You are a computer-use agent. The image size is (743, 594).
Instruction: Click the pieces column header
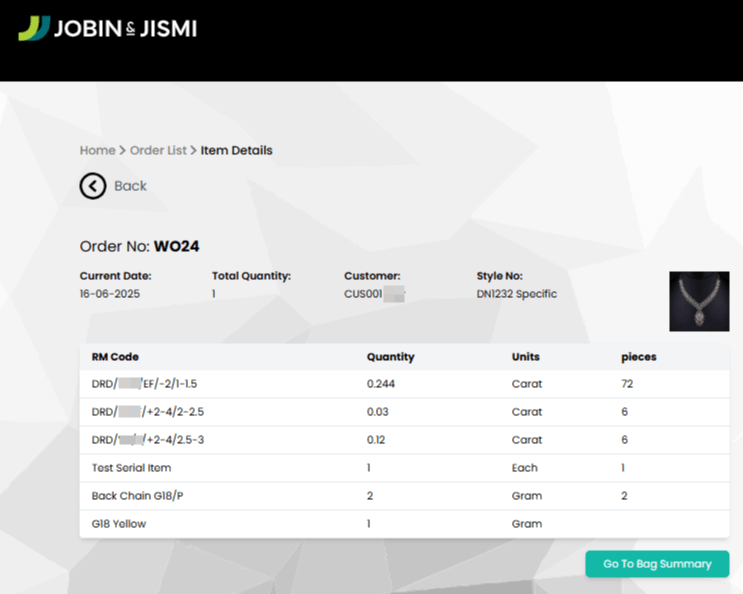tap(638, 357)
